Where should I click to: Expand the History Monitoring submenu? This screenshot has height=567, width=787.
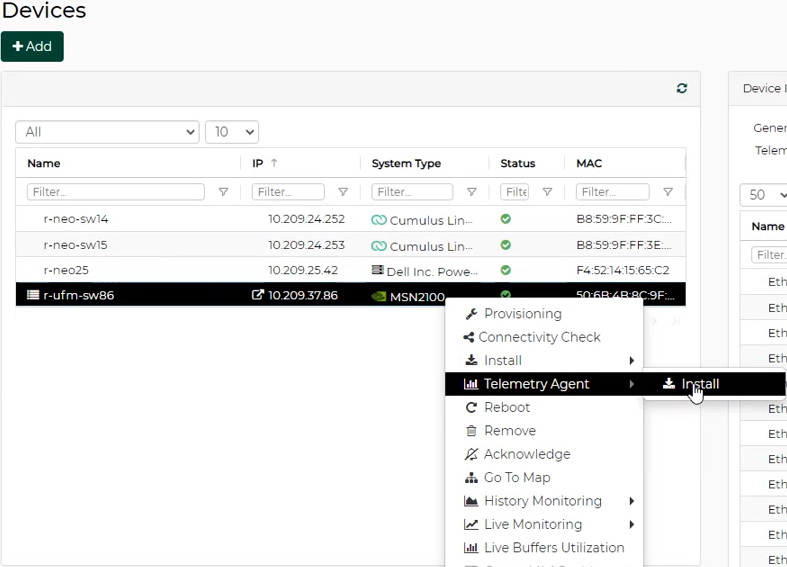(543, 501)
